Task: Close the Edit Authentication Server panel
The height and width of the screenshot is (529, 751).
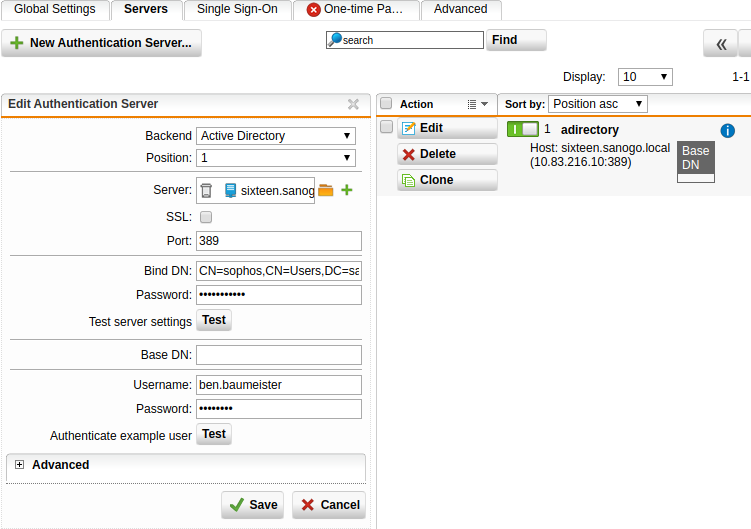Action: point(353,104)
